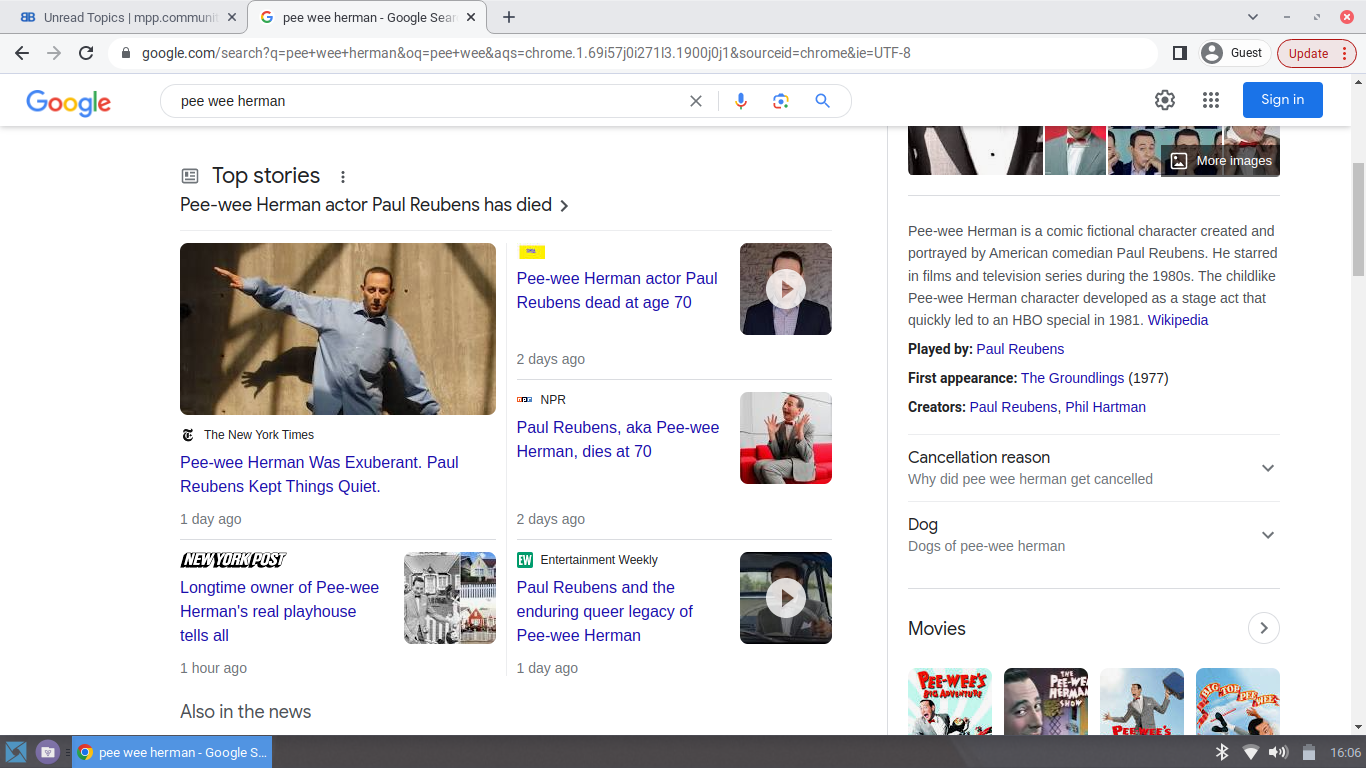Click the volume speaker tray icon
This screenshot has width=1366, height=768.
click(x=1278, y=752)
